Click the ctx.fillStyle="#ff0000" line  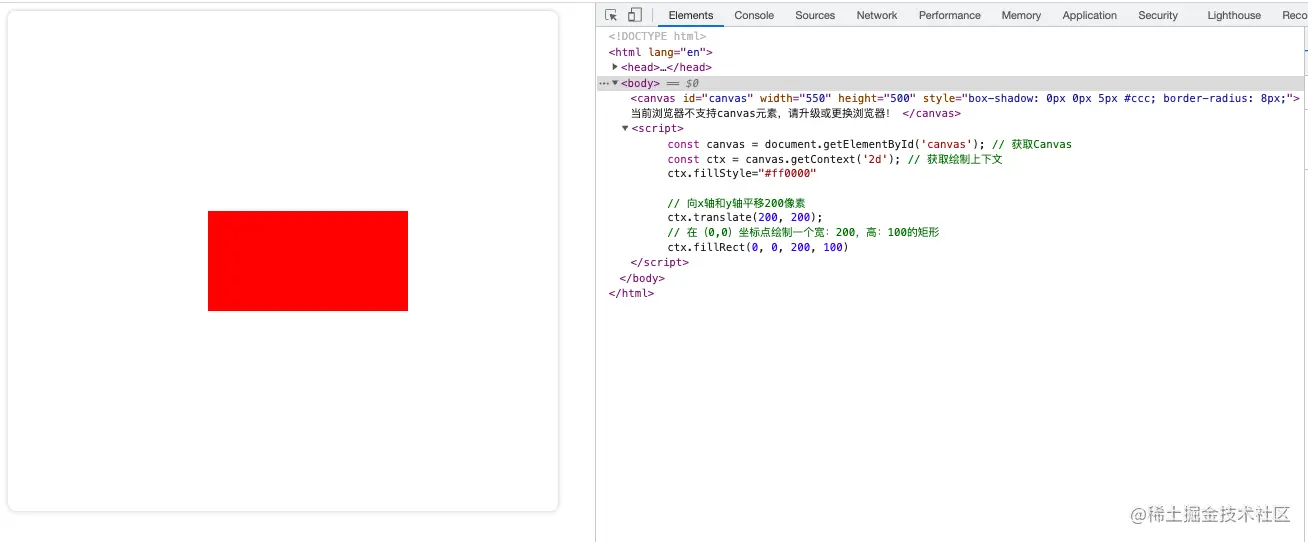pyautogui.click(x=742, y=173)
